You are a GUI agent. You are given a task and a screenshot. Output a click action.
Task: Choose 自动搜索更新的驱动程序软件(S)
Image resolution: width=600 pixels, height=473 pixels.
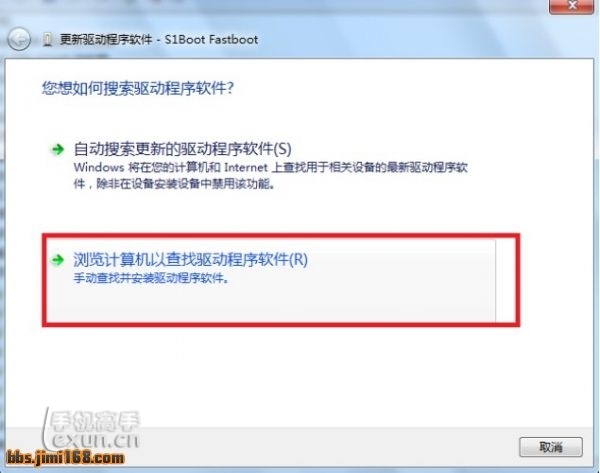coord(182,149)
